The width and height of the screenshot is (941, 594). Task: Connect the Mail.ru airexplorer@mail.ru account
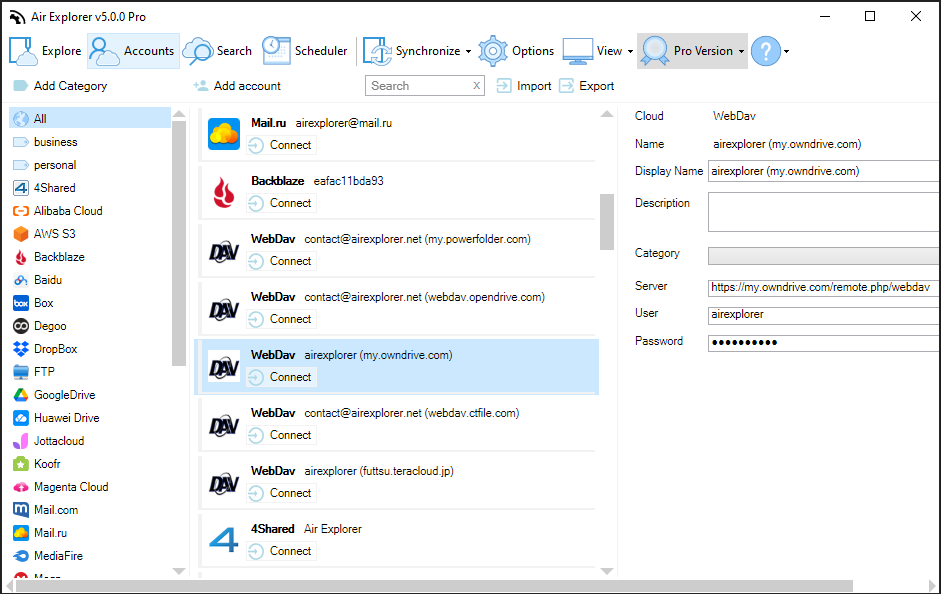pos(281,145)
